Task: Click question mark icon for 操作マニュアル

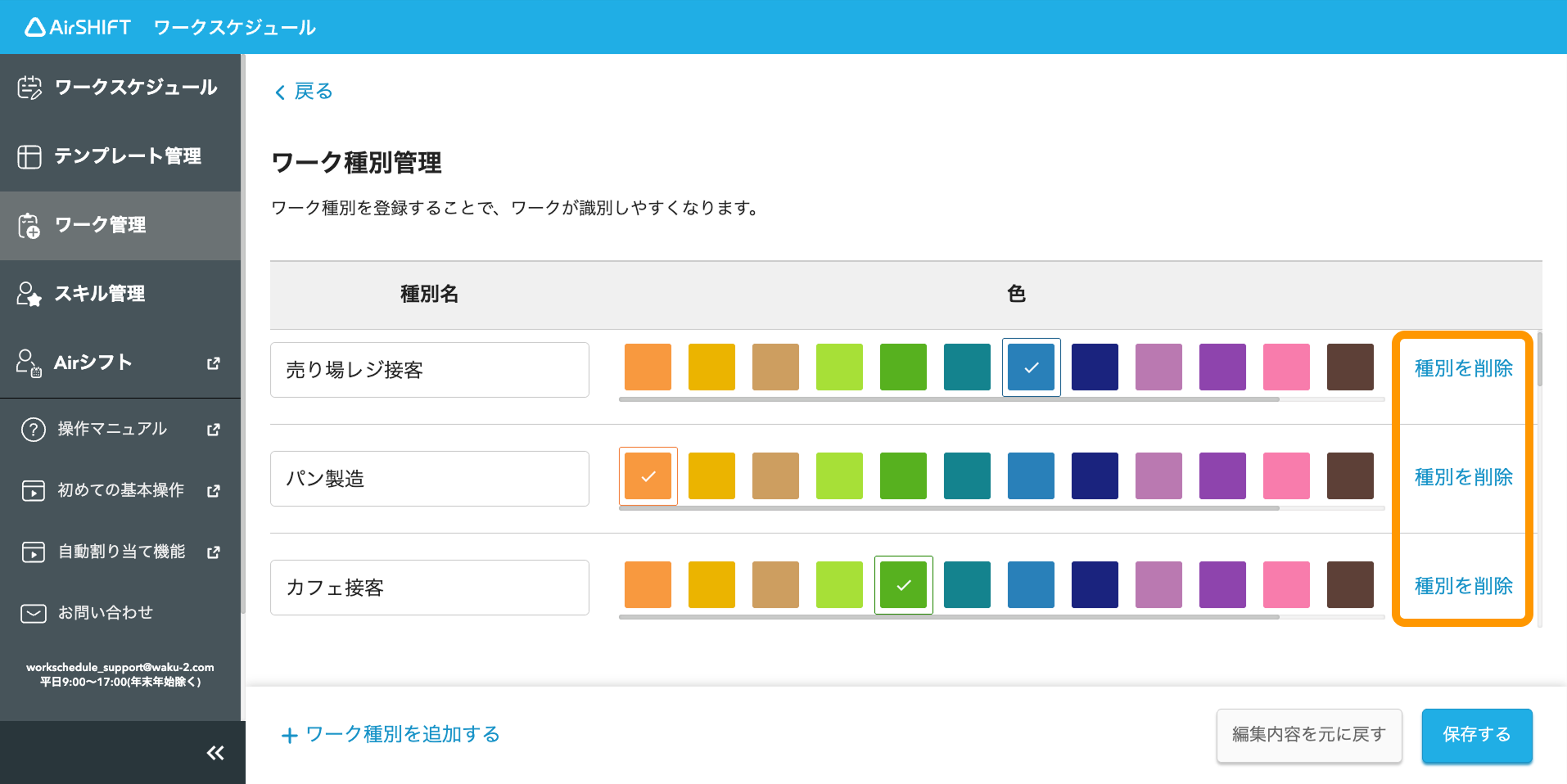Action: click(34, 429)
